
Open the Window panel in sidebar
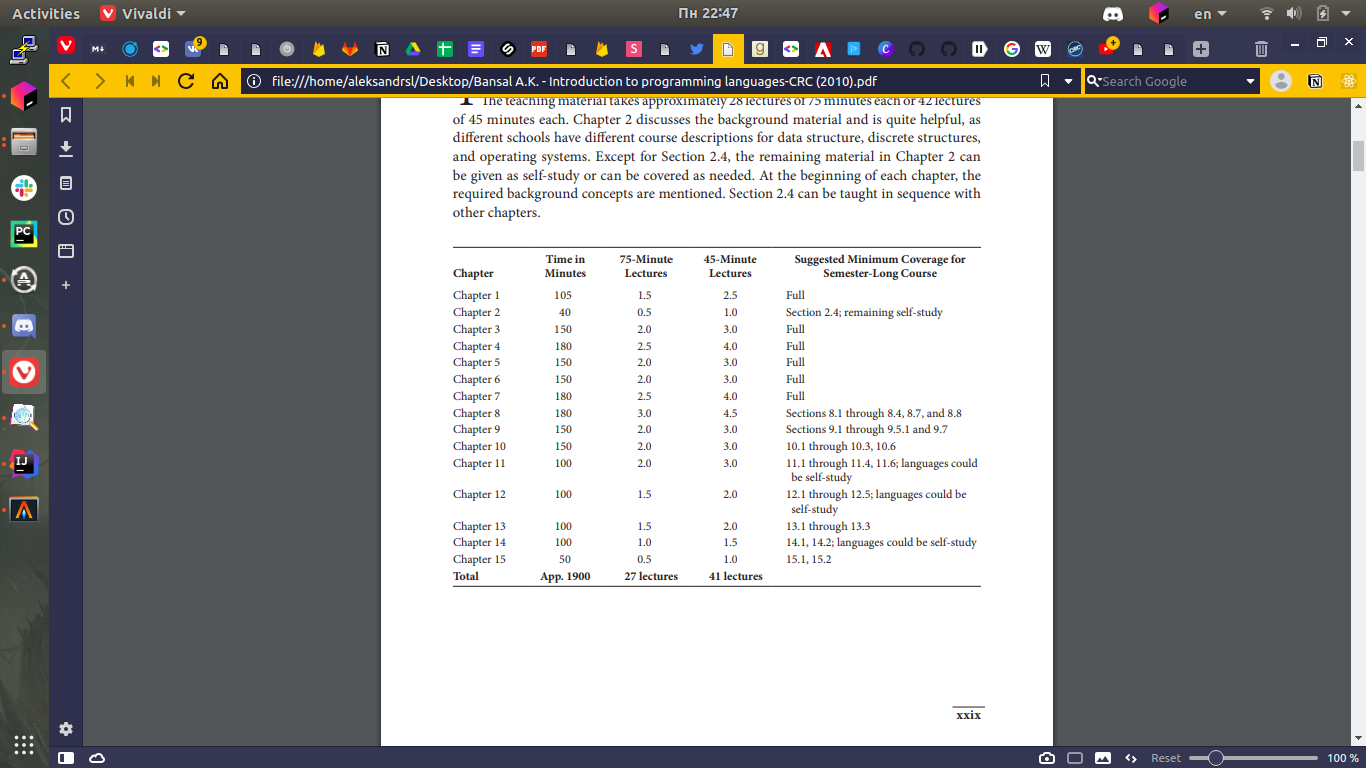pos(66,251)
